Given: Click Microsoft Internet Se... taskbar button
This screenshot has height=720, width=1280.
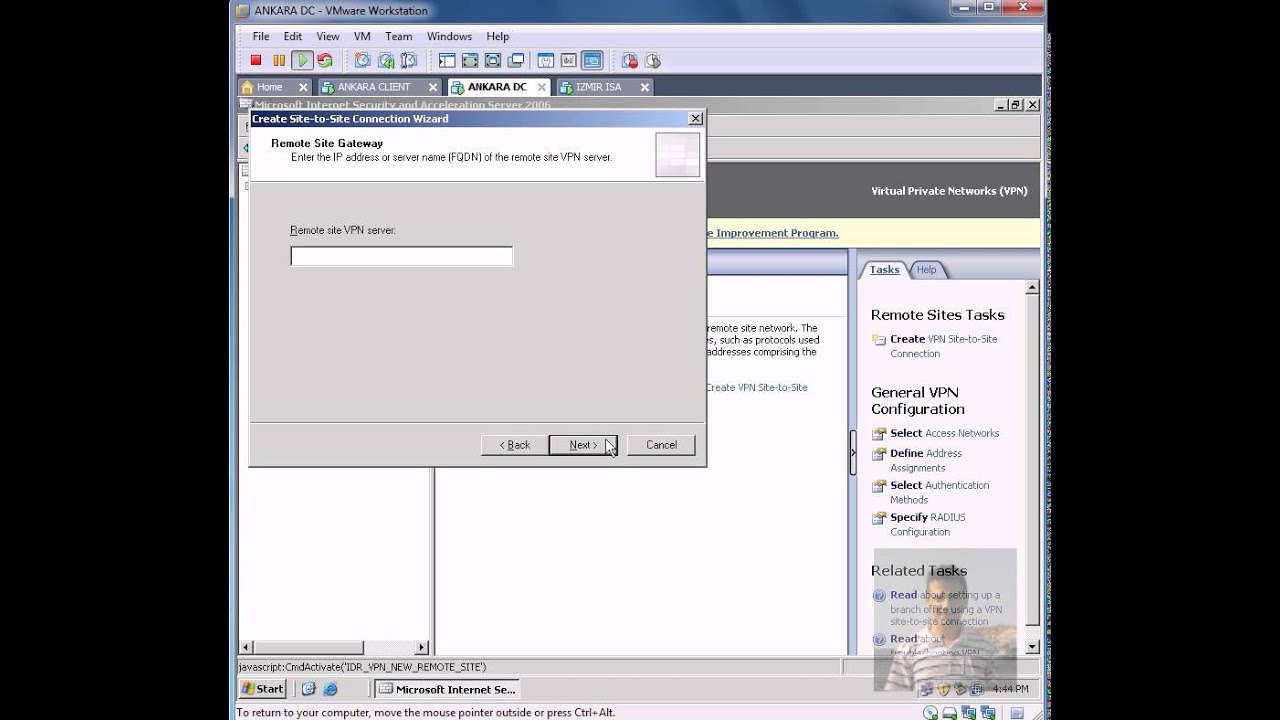Looking at the screenshot, I should pos(446,689).
